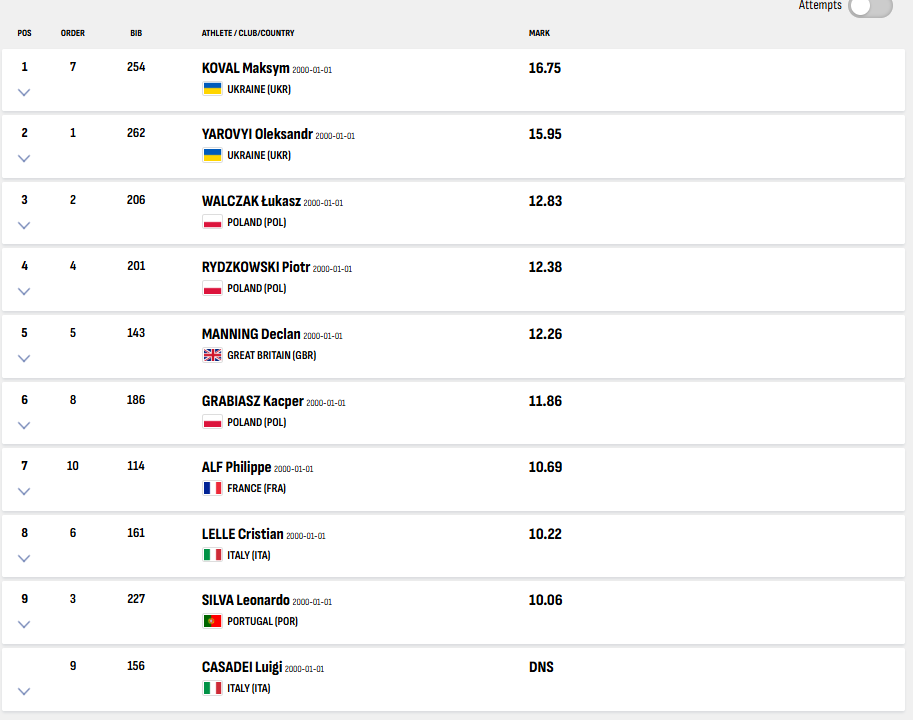Expand YAROVYI Oleksandr's row chevron

click(24, 158)
